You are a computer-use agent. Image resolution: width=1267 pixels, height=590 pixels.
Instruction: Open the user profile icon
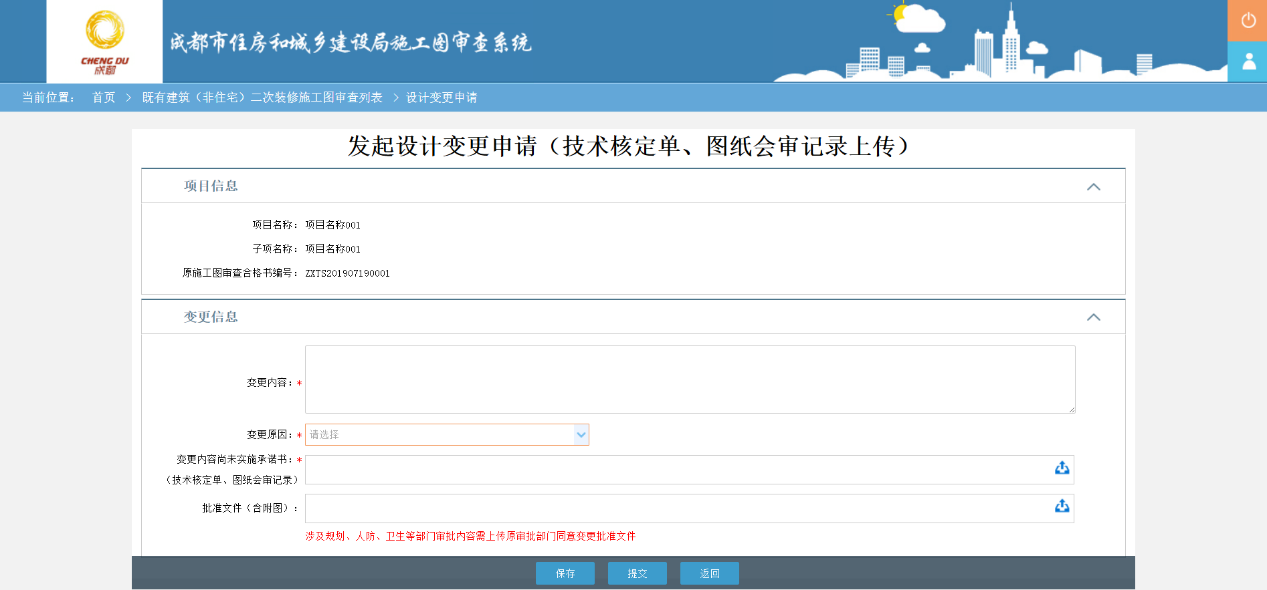click(1247, 61)
